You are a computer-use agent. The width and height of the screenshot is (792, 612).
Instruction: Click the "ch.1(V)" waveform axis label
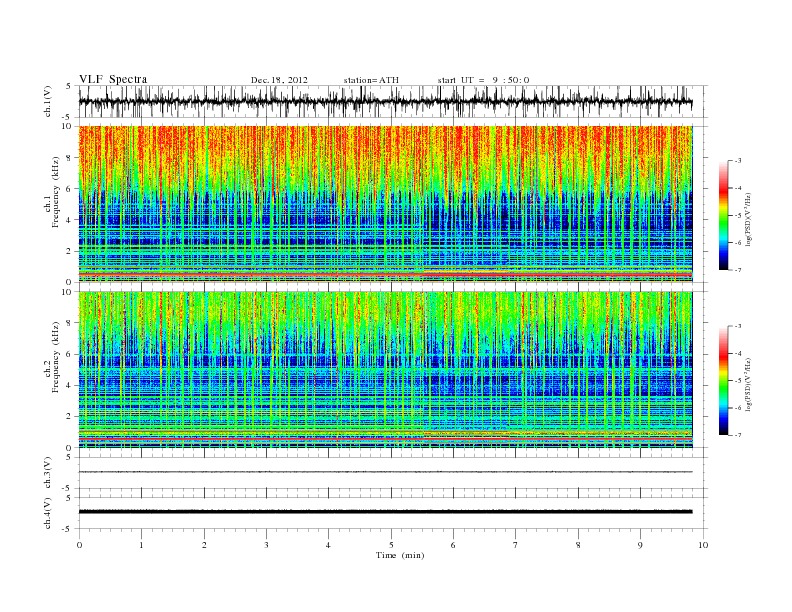[48, 102]
